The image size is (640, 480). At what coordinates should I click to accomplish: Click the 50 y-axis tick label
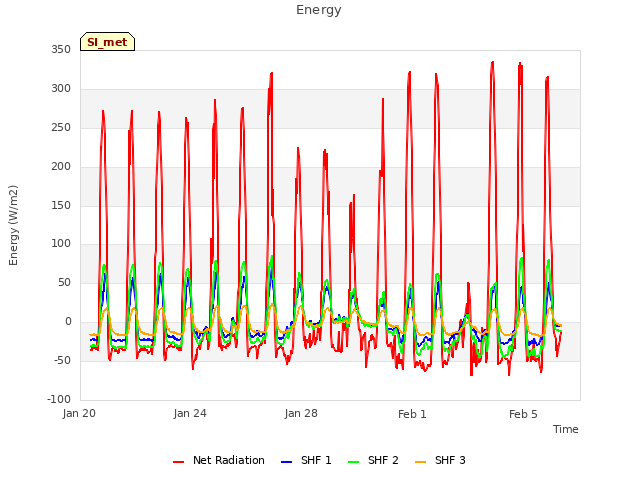click(x=64, y=282)
